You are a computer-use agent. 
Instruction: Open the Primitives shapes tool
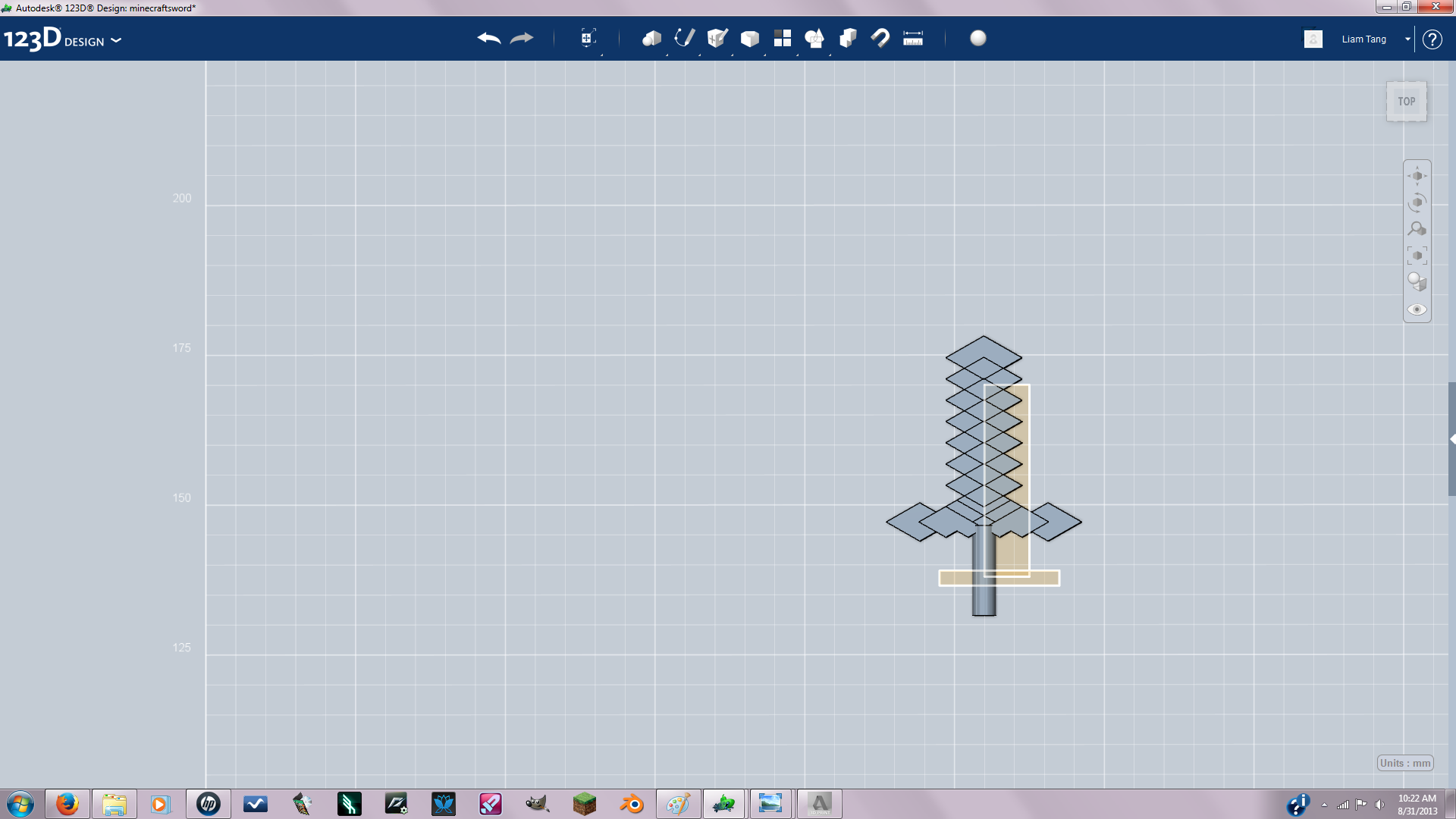(x=651, y=39)
